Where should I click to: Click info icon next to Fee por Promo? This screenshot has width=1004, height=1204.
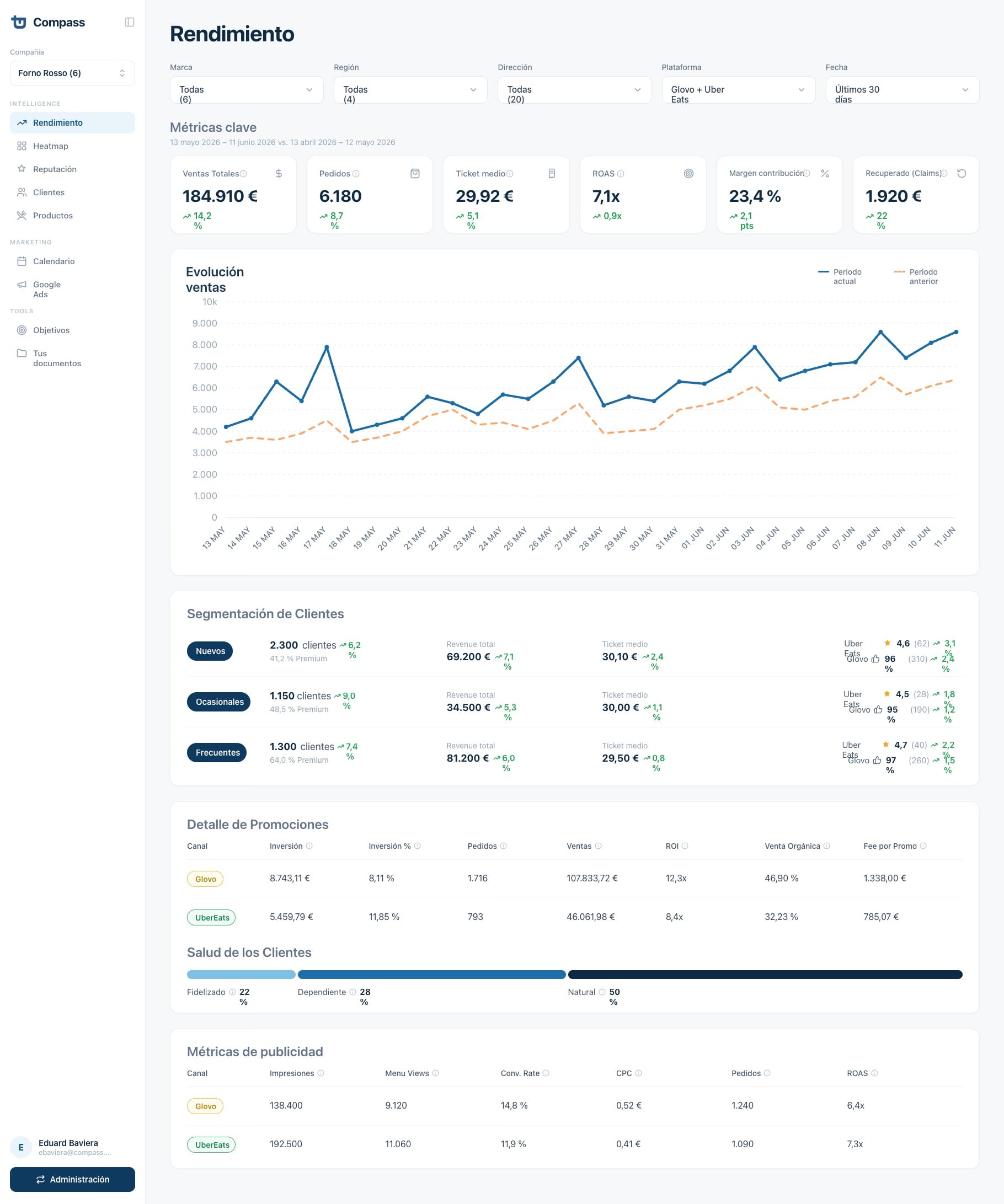(x=923, y=846)
